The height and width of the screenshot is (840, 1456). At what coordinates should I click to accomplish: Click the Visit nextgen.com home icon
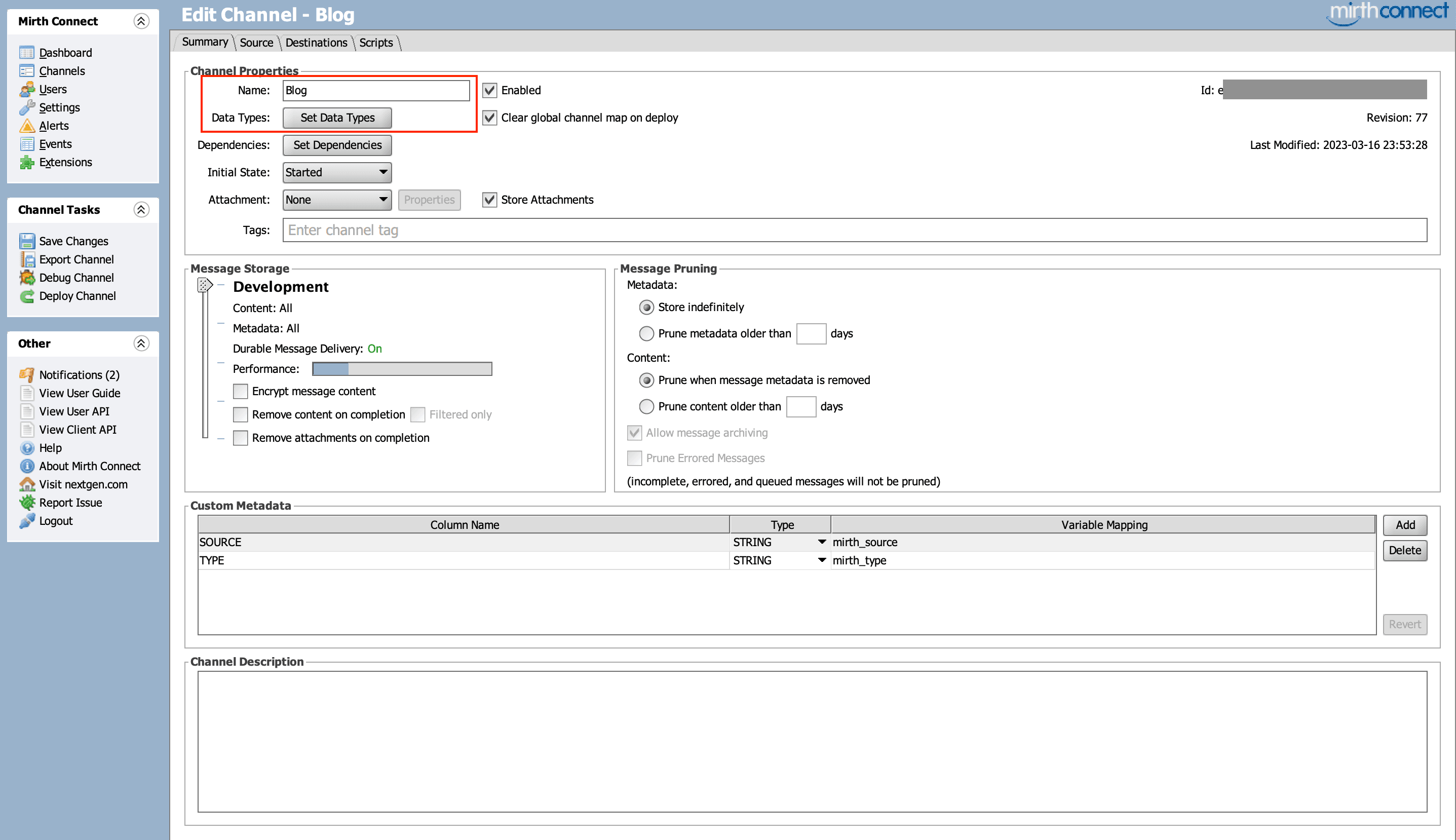26,485
